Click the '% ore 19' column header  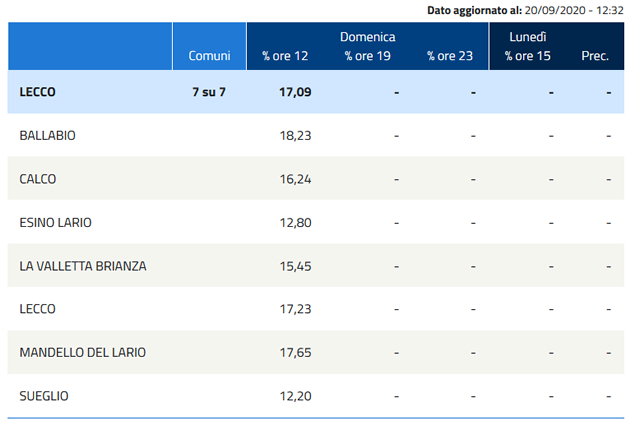click(x=367, y=56)
